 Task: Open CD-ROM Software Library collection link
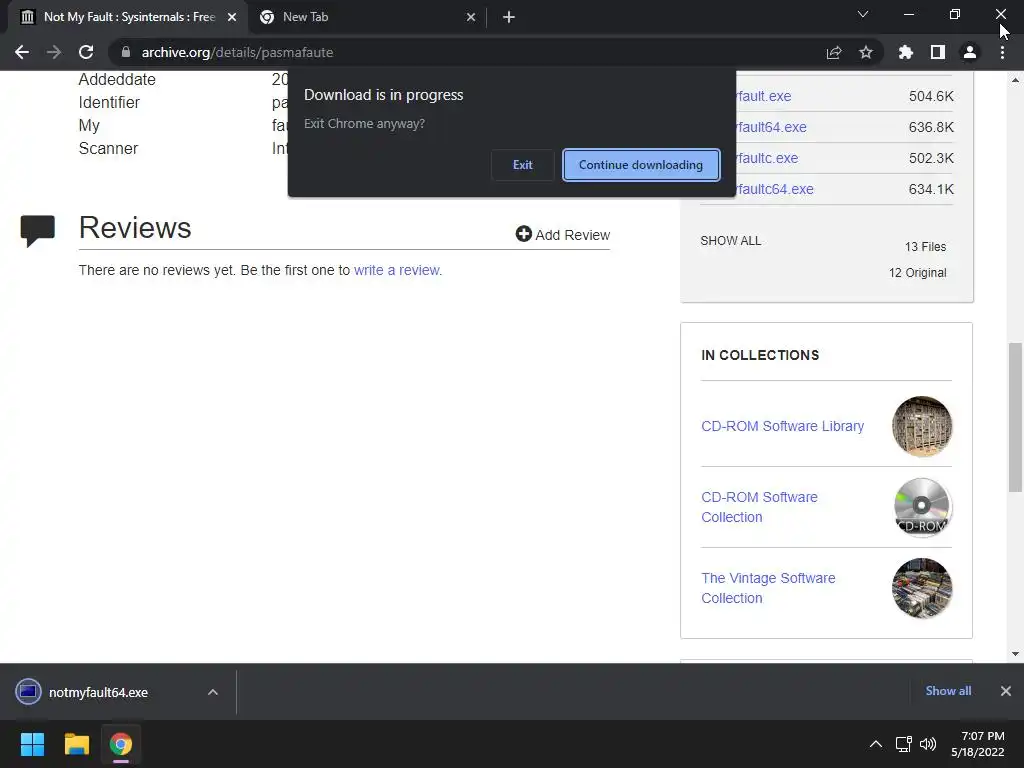point(782,426)
